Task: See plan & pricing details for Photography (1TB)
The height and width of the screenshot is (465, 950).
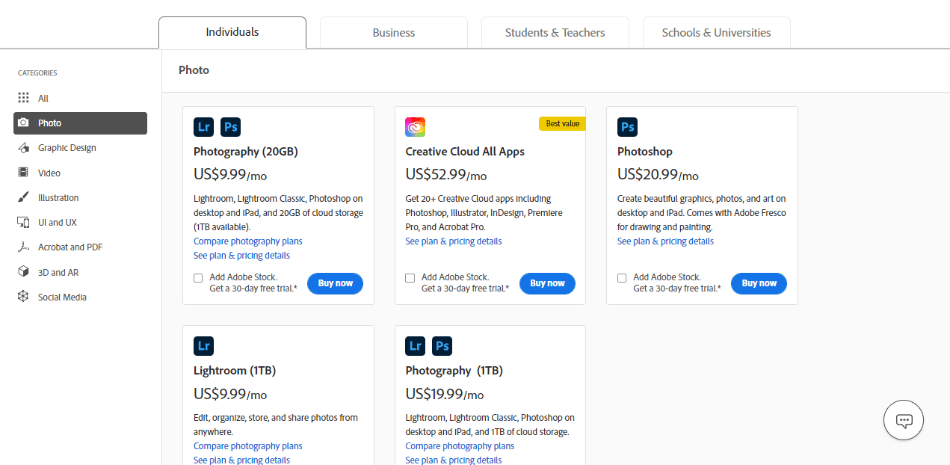Action: (453, 460)
